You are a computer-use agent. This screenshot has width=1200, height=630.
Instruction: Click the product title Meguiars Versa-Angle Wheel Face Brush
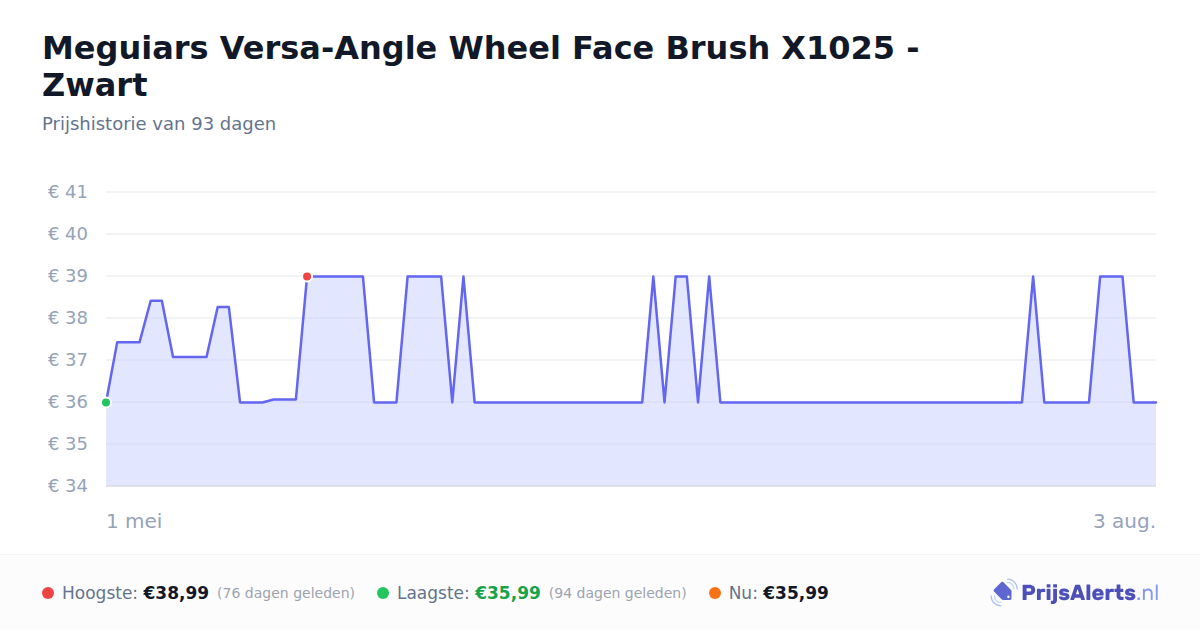(481, 66)
